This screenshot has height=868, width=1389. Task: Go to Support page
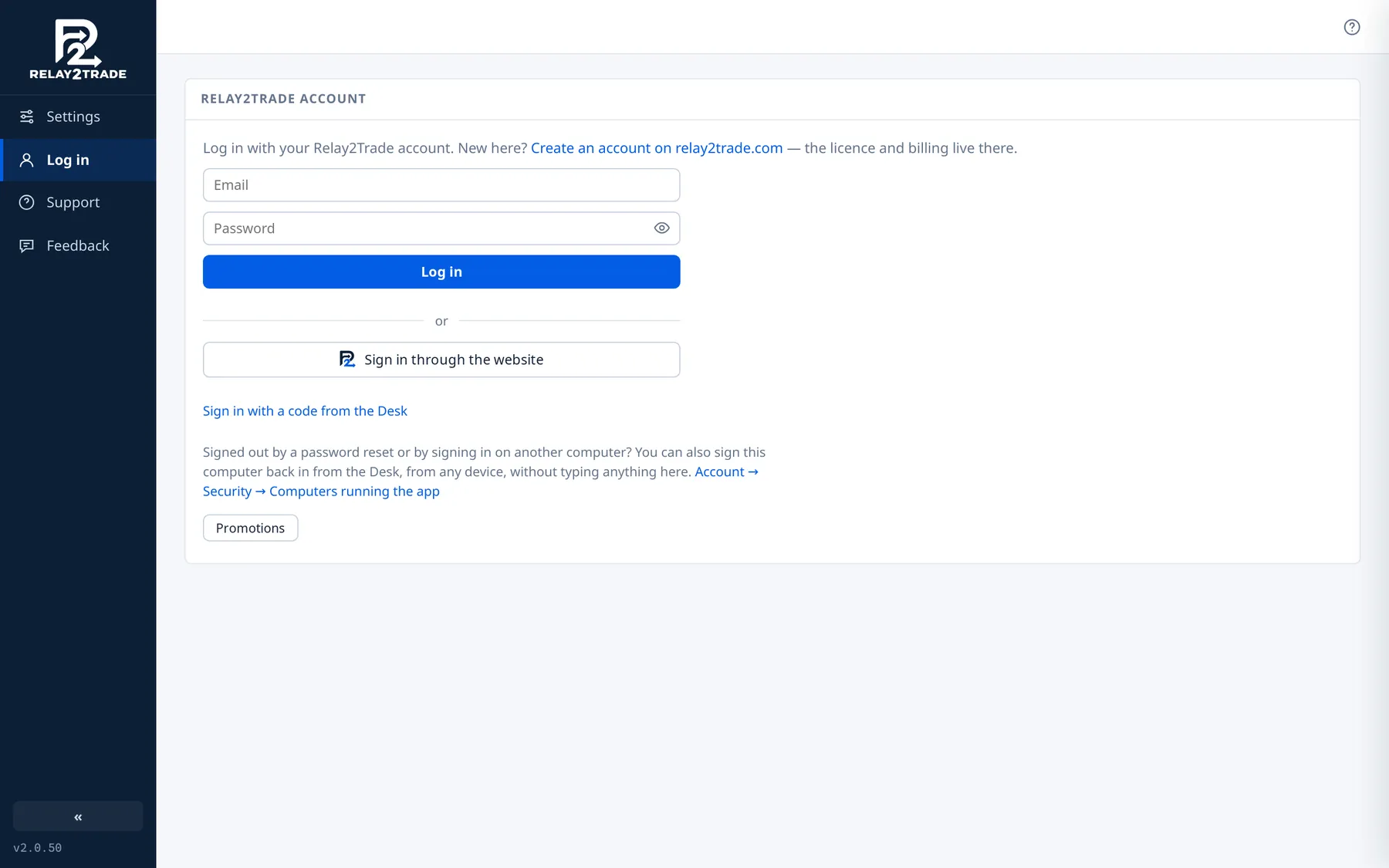coord(78,202)
